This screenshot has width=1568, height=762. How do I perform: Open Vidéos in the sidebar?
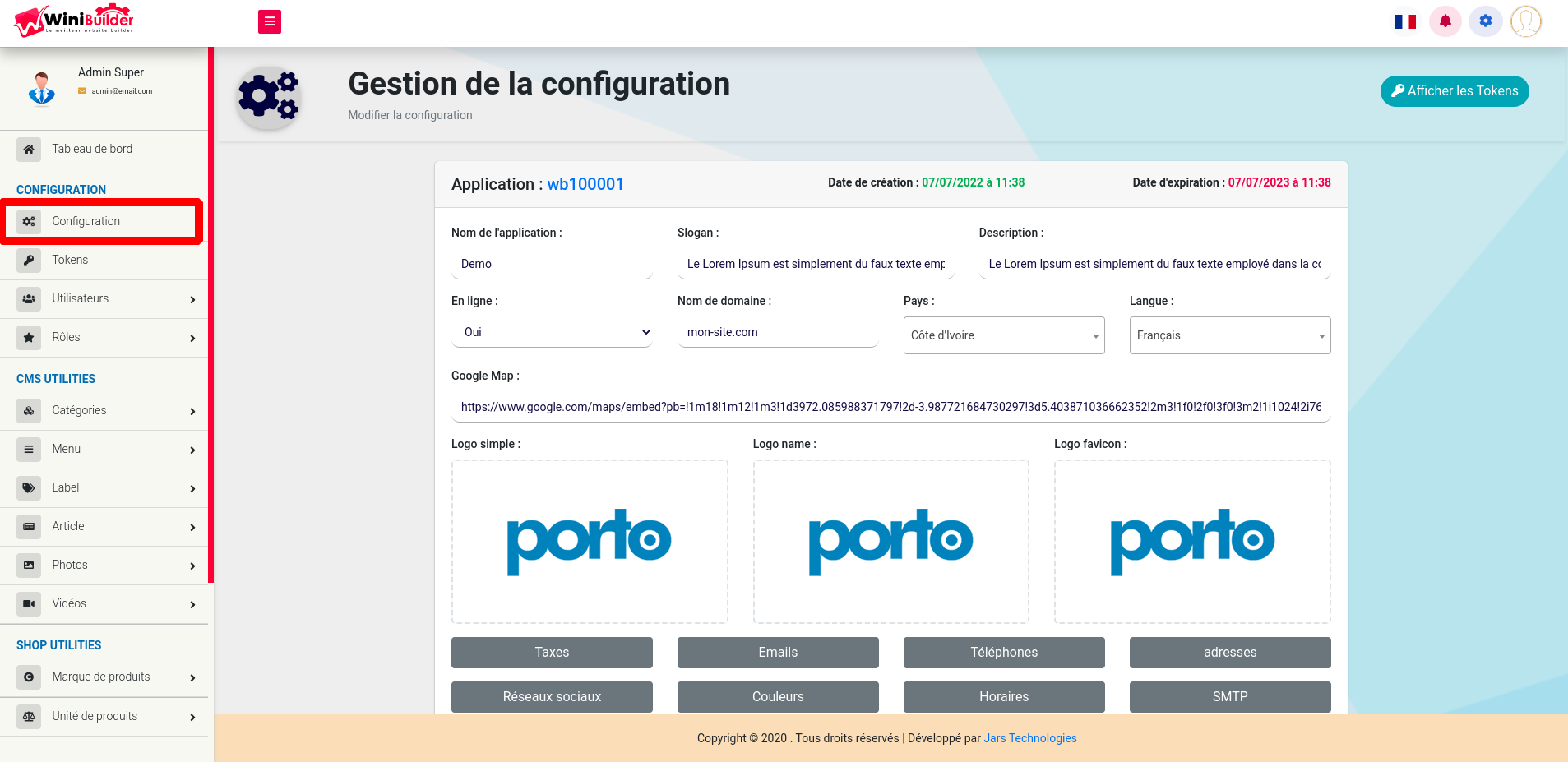(x=104, y=603)
